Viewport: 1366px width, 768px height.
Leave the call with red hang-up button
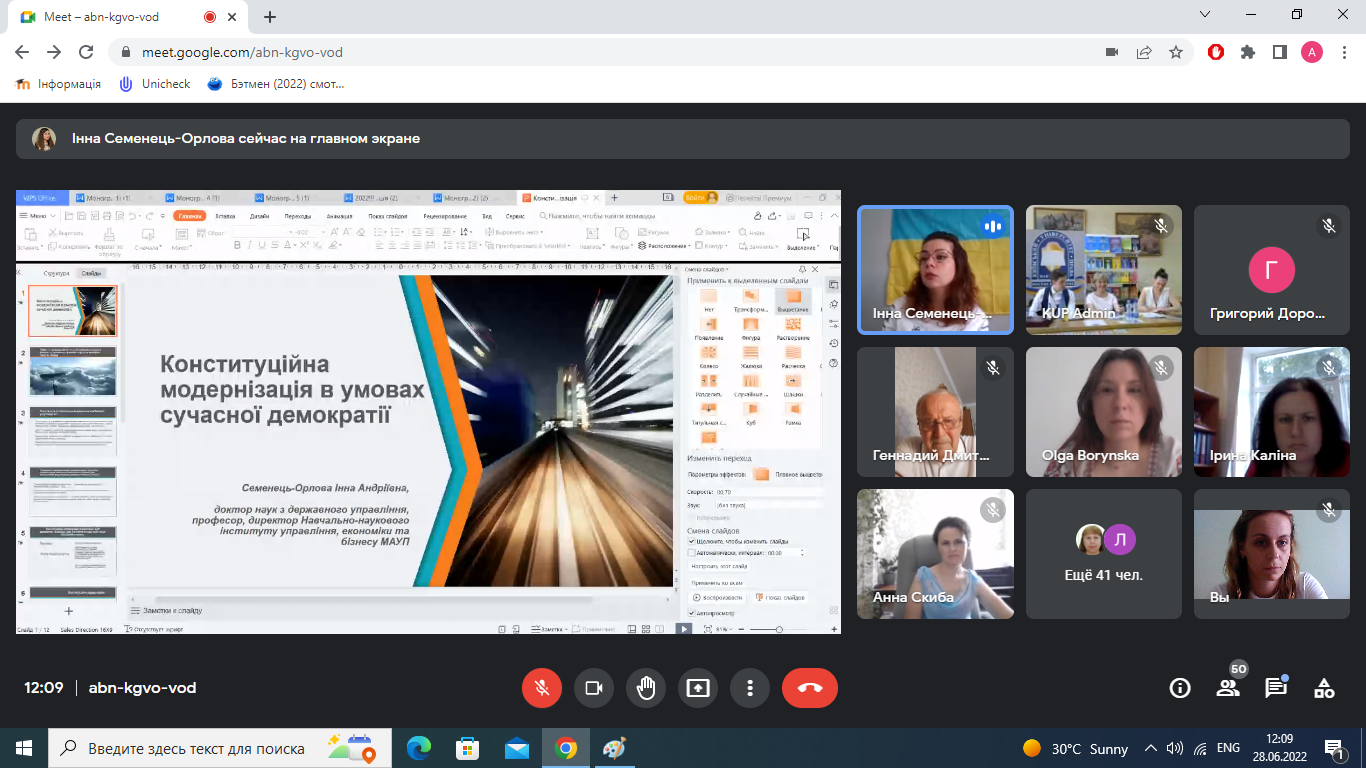pos(809,688)
